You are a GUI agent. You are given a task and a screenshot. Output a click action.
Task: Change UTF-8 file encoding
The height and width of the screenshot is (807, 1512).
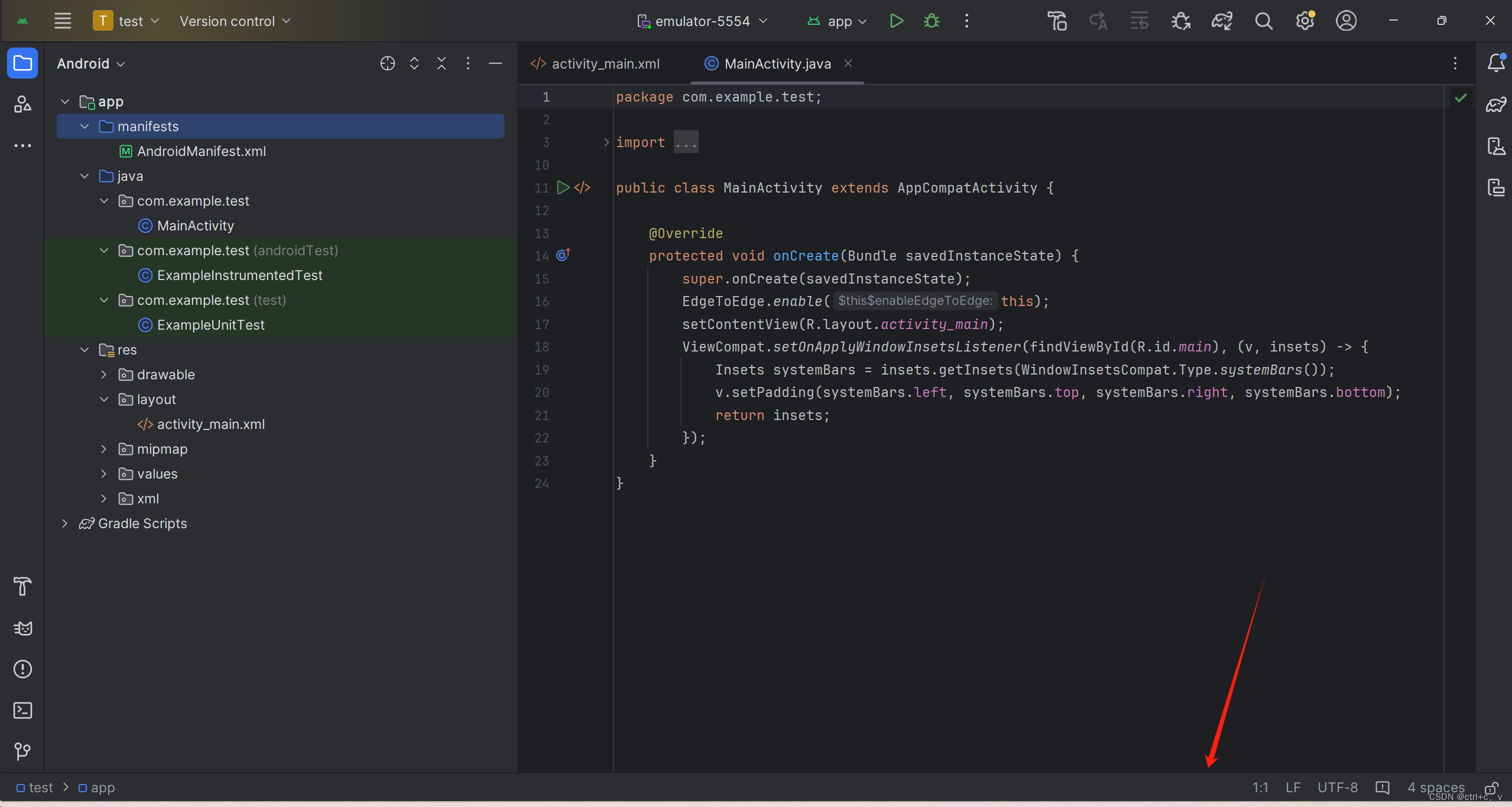click(x=1338, y=788)
